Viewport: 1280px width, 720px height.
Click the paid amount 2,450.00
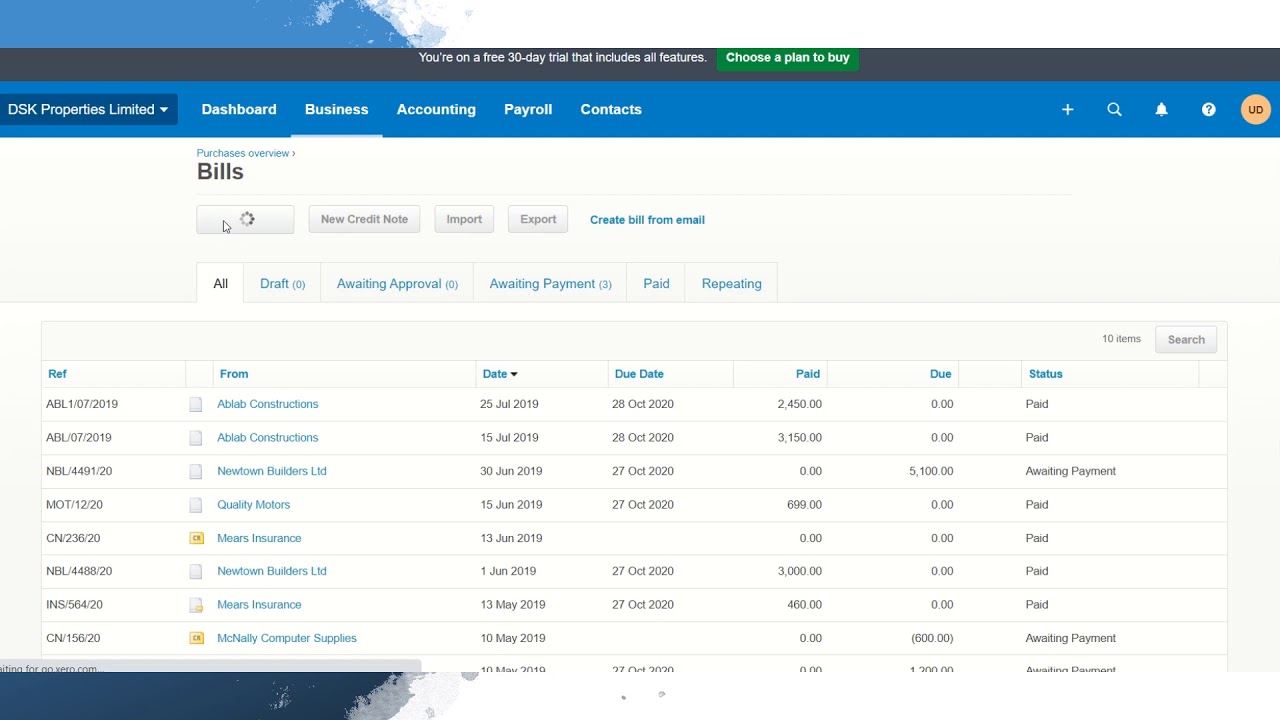(x=799, y=404)
